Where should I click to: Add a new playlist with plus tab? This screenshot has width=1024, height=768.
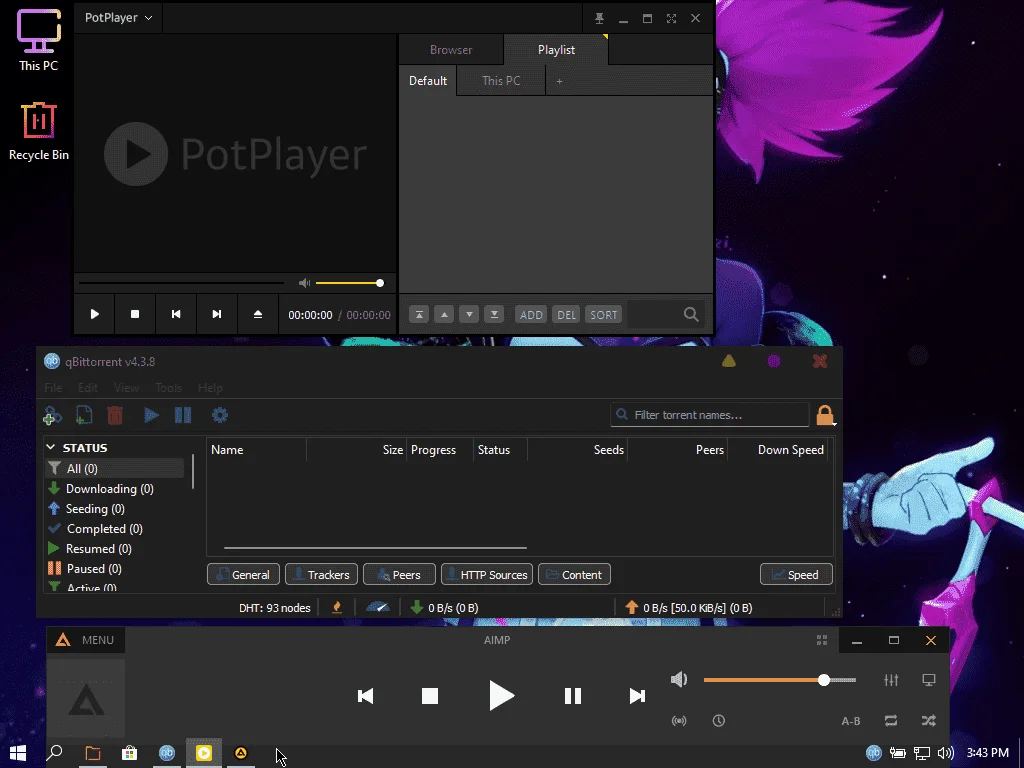tap(559, 82)
